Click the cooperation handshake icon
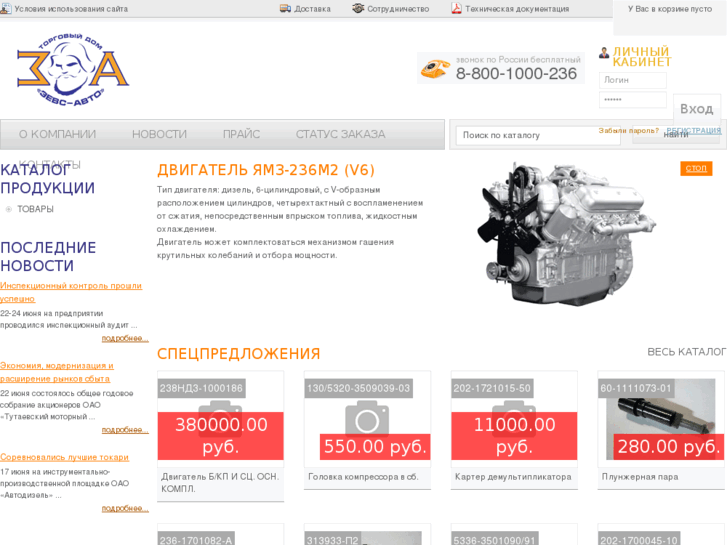The image size is (727, 545). click(358, 8)
